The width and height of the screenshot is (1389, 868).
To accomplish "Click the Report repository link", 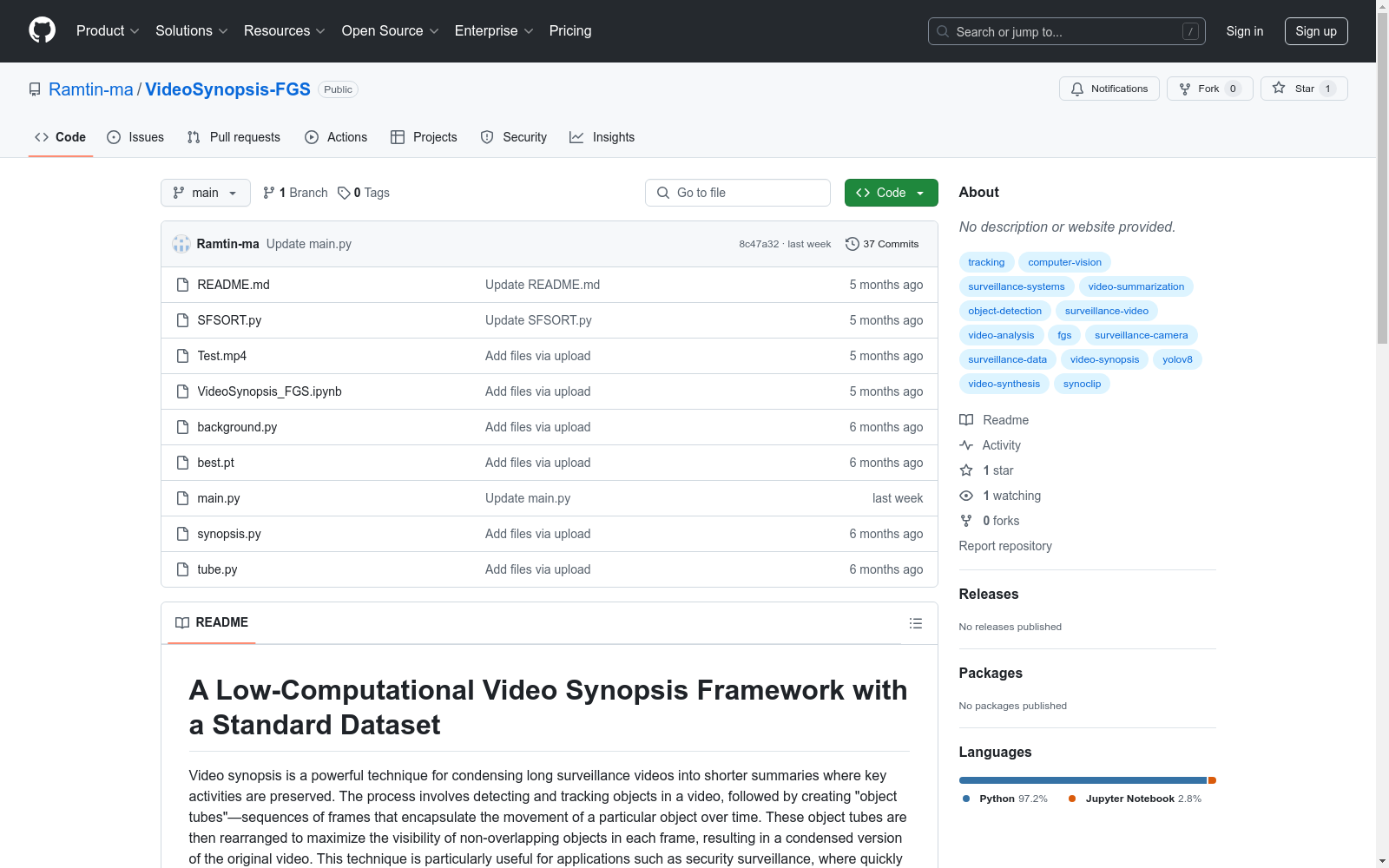I will [1005, 546].
